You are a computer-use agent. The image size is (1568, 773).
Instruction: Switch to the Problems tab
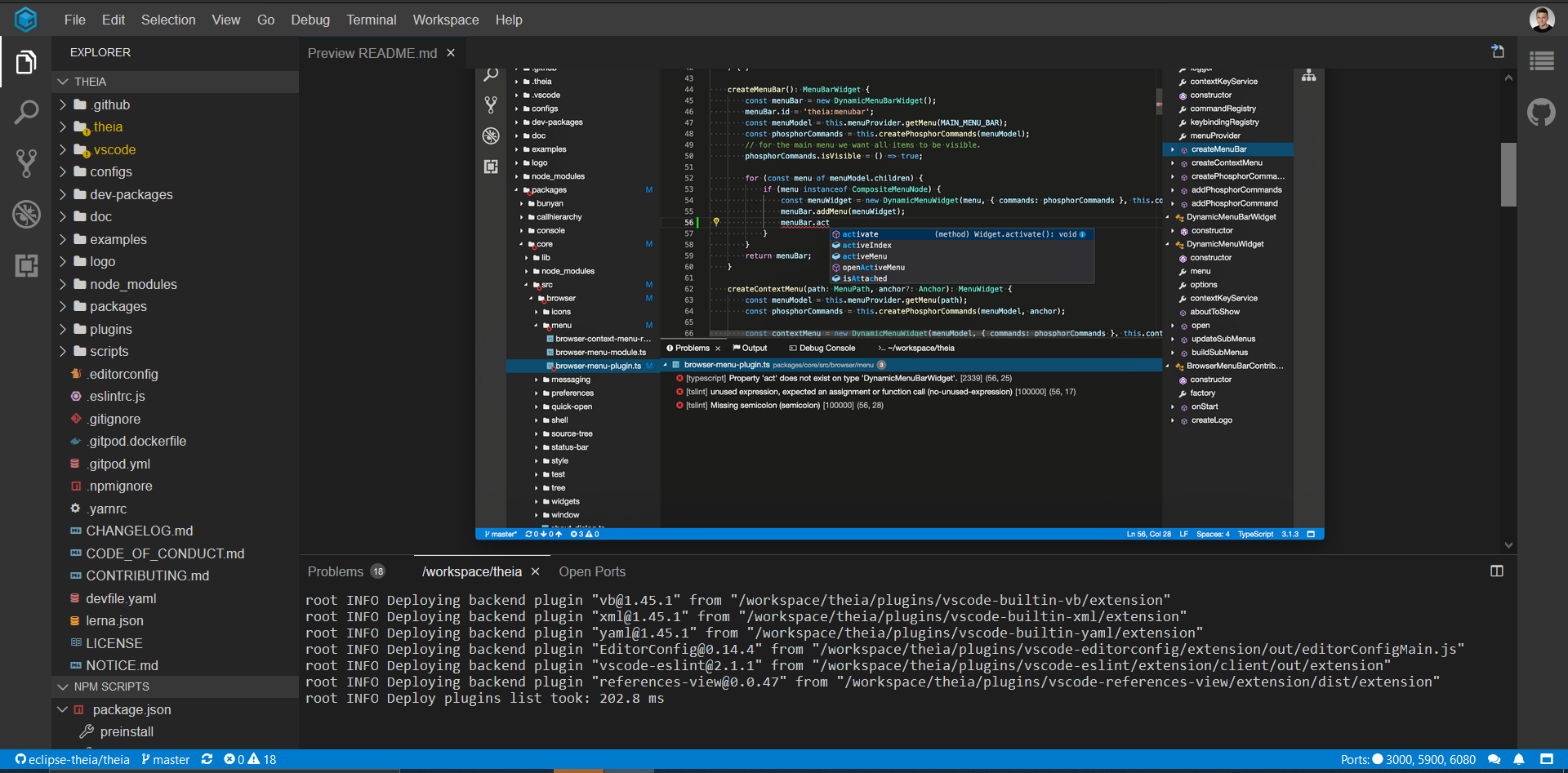346,571
